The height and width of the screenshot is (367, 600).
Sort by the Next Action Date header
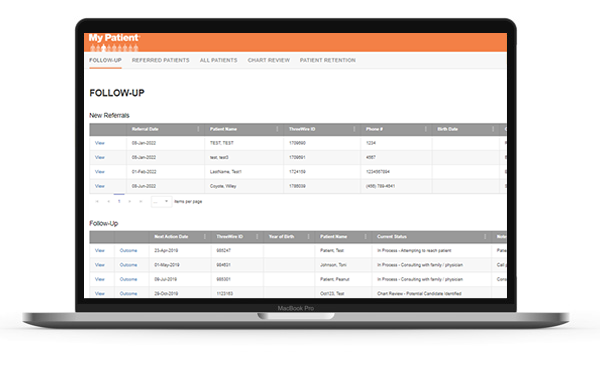pos(171,237)
